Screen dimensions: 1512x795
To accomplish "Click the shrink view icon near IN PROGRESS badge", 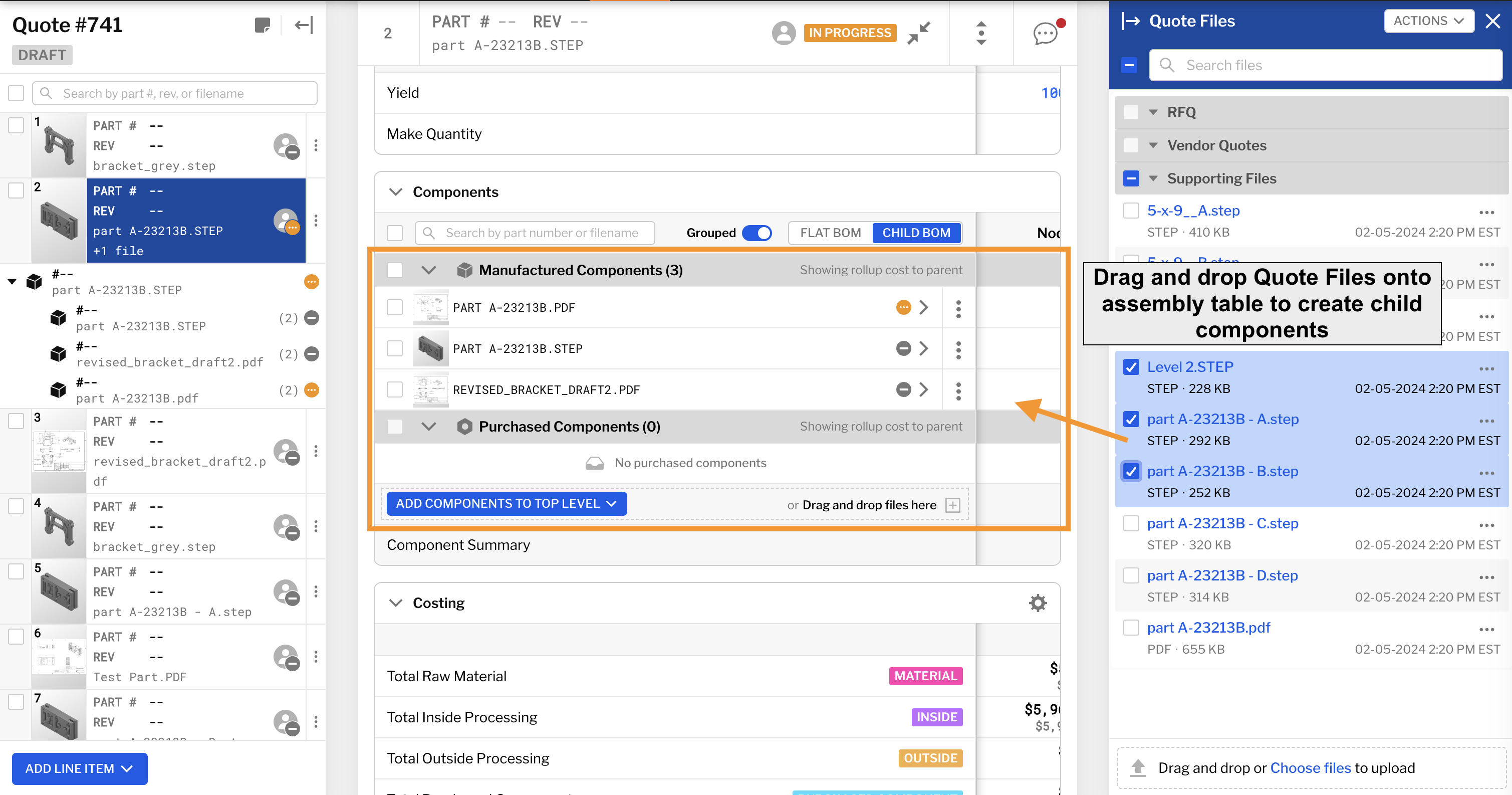I will 919,33.
